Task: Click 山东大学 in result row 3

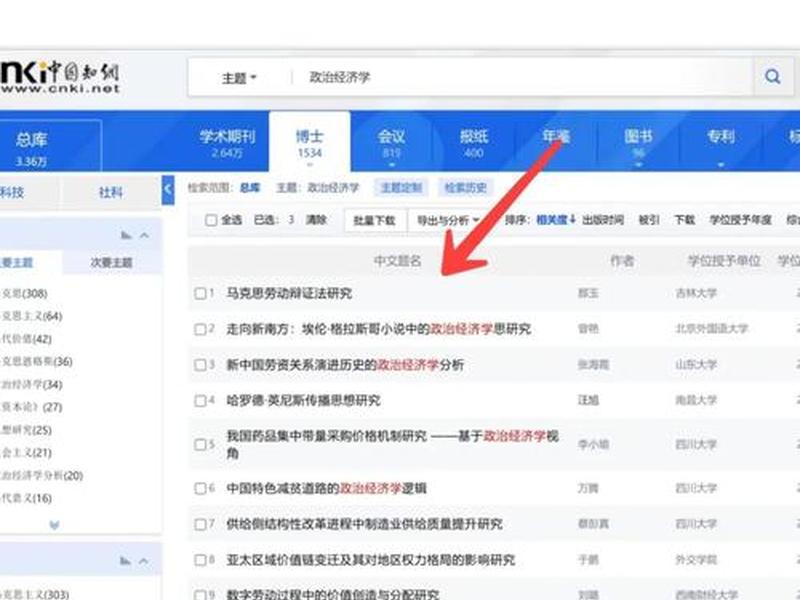Action: pyautogui.click(x=696, y=365)
